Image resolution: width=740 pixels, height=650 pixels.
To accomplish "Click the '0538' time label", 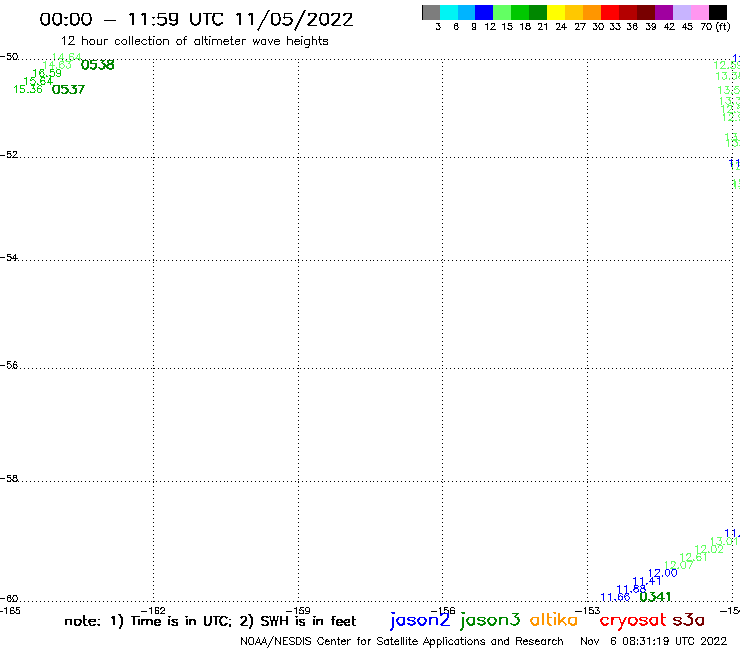I will (x=97, y=65).
